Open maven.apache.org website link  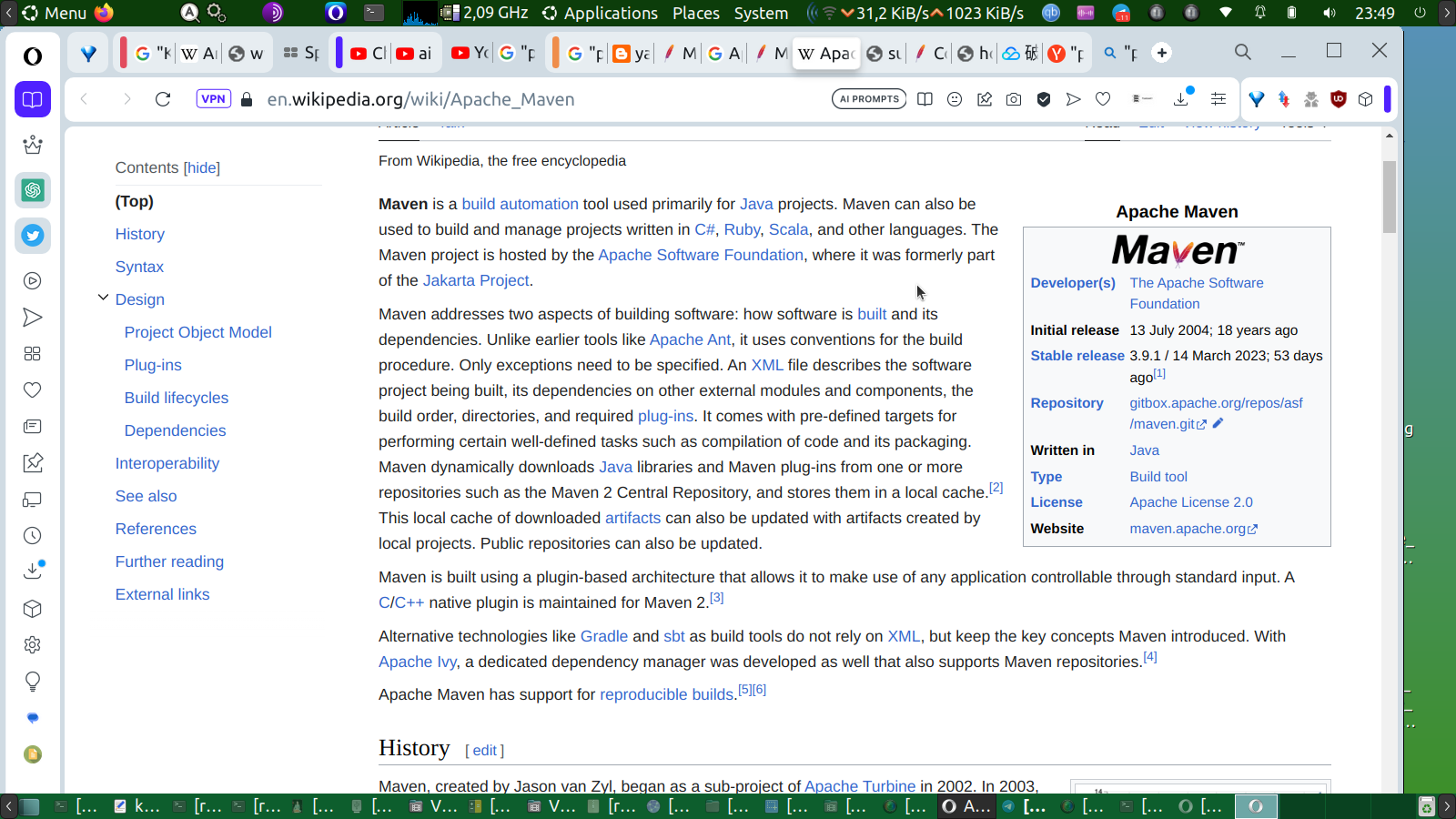[1193, 529]
